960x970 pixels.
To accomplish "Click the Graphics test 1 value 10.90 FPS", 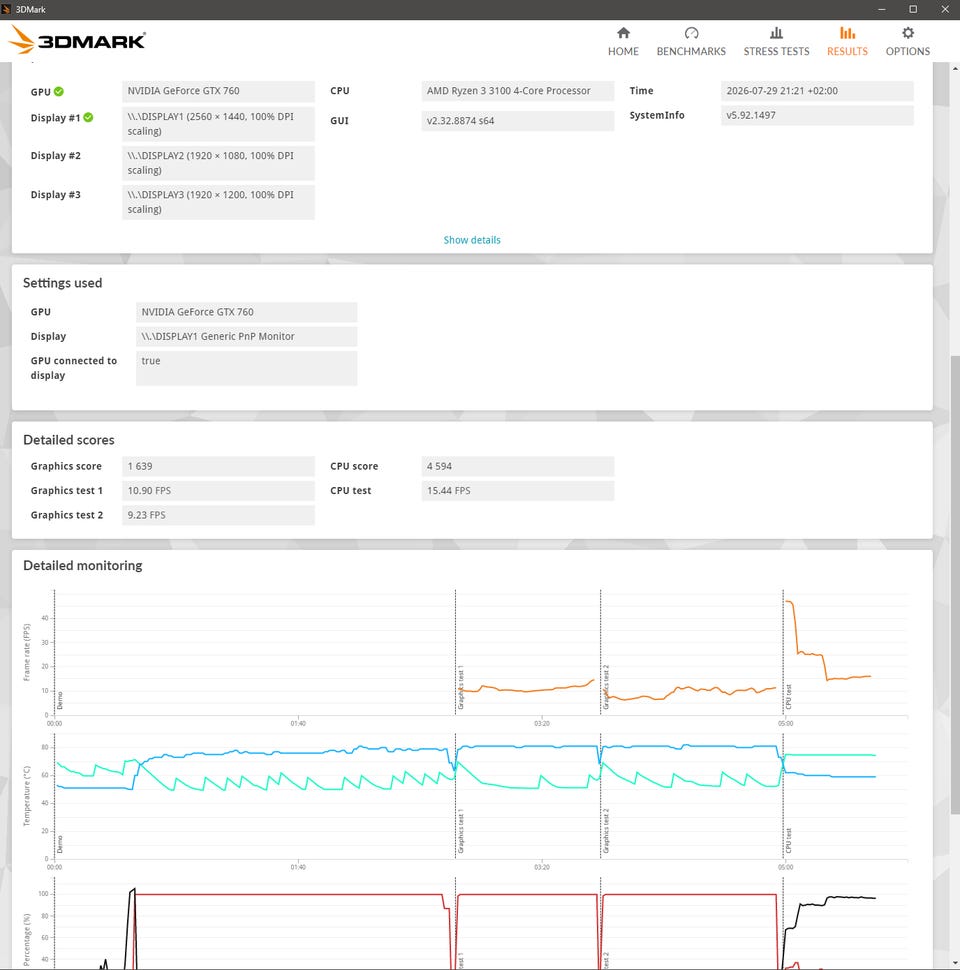I will tap(218, 491).
